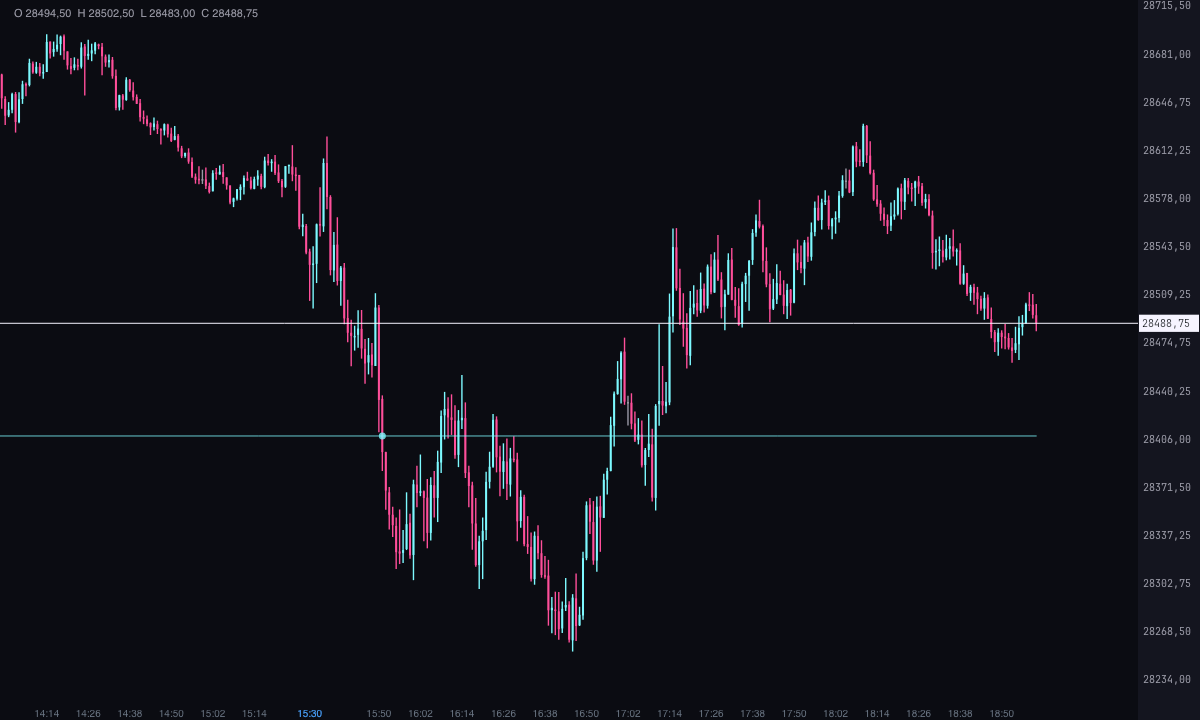
Task: Click the Low value L 28483,00
Action: click(168, 12)
